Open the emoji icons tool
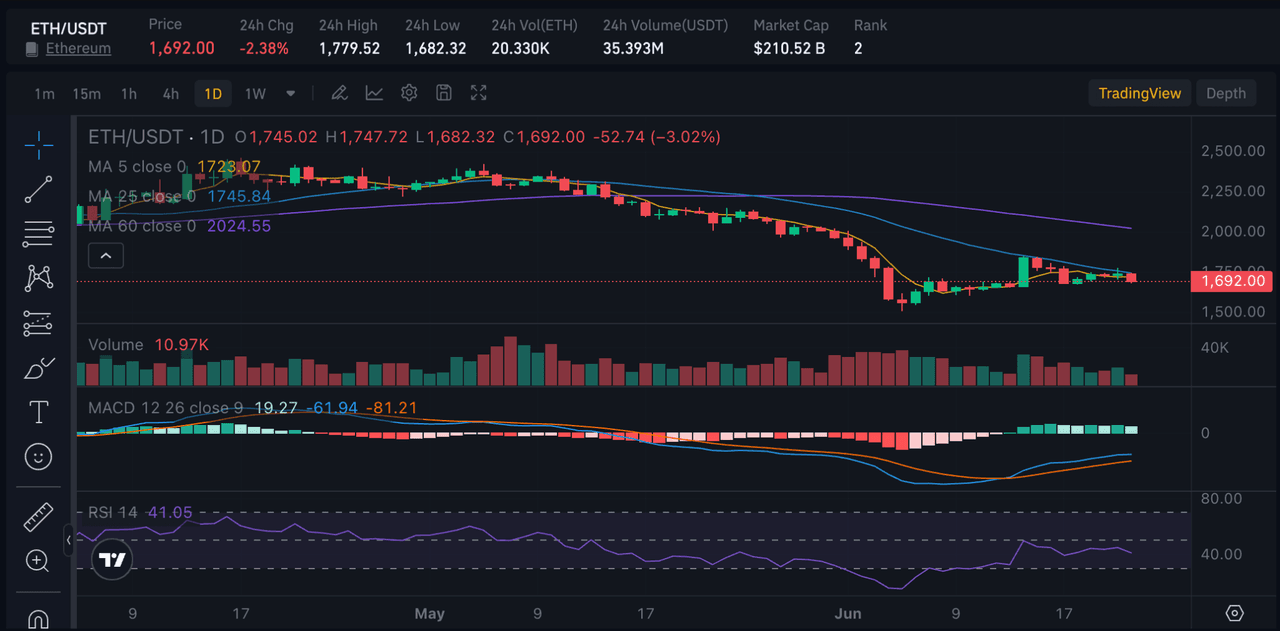The width and height of the screenshot is (1280, 631). tap(38, 457)
